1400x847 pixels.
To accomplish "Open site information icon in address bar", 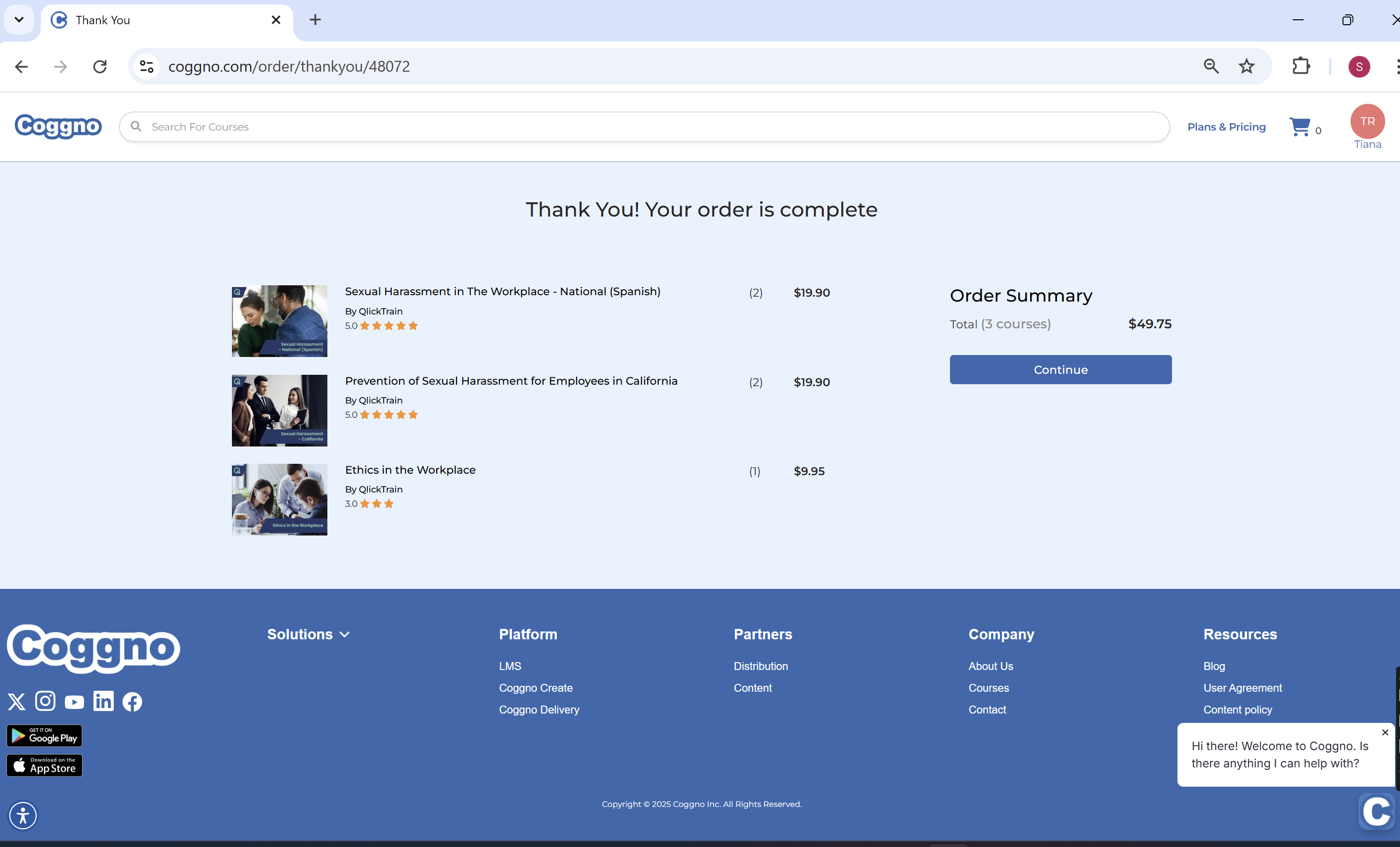I will click(146, 66).
